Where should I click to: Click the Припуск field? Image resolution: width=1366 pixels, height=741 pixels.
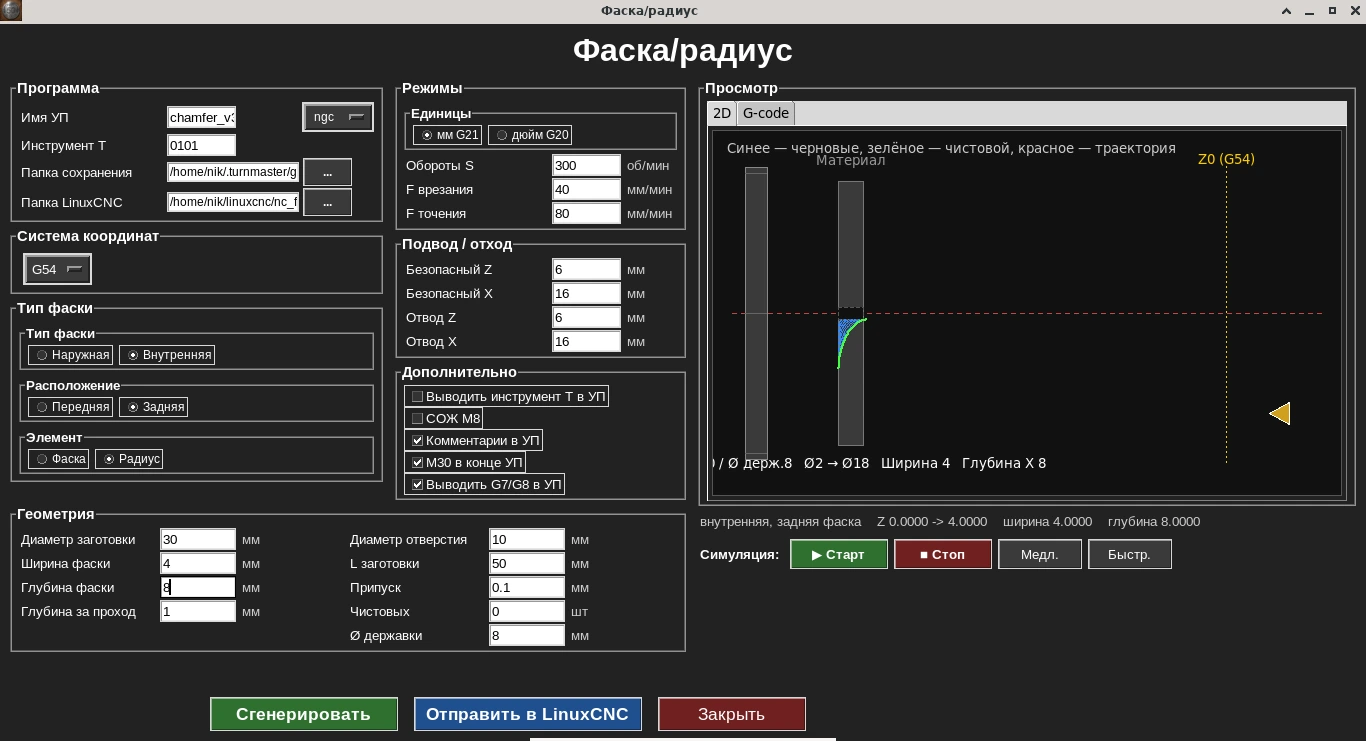[x=527, y=587]
